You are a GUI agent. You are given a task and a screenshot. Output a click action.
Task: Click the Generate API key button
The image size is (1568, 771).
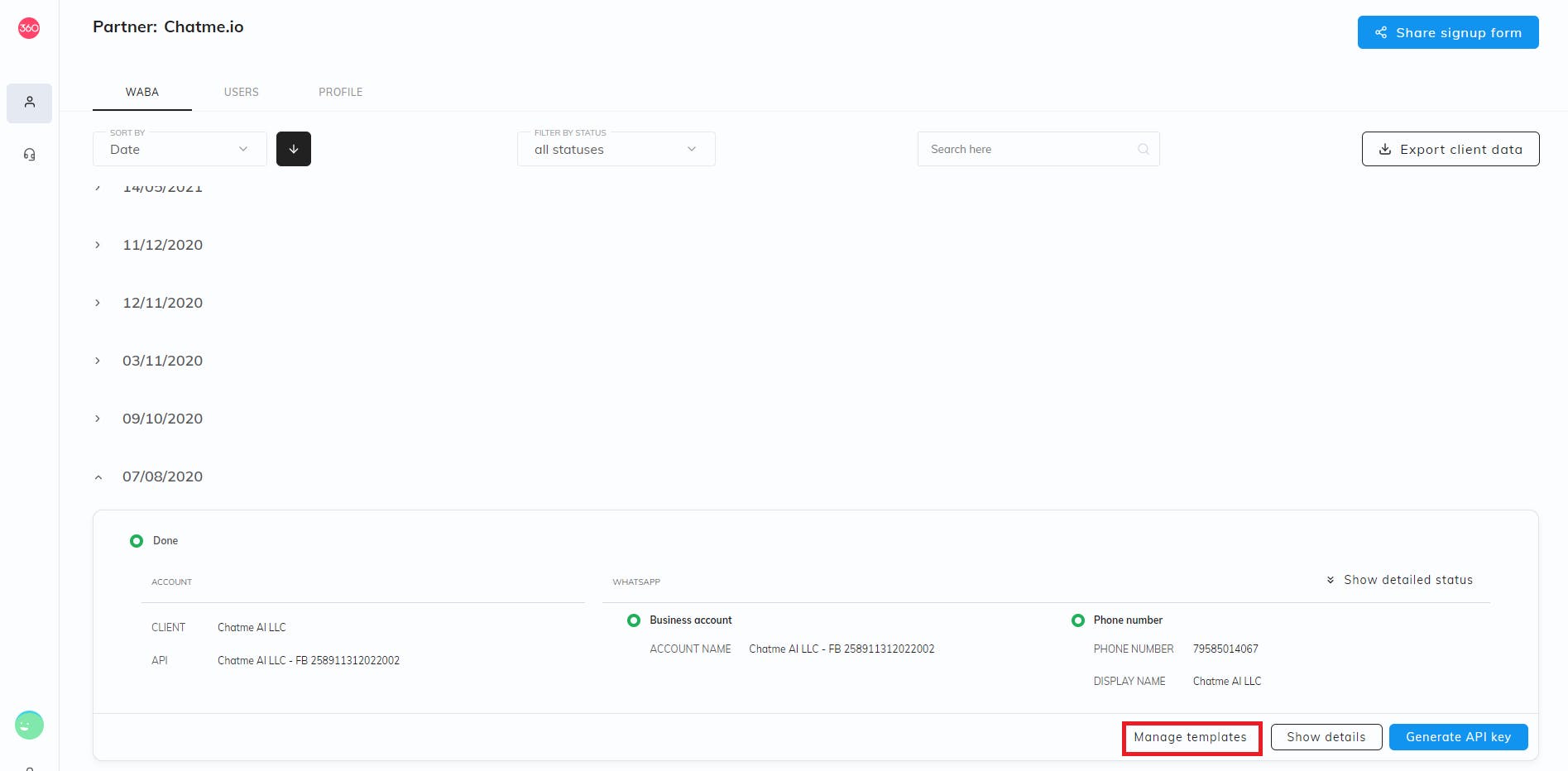coord(1458,736)
